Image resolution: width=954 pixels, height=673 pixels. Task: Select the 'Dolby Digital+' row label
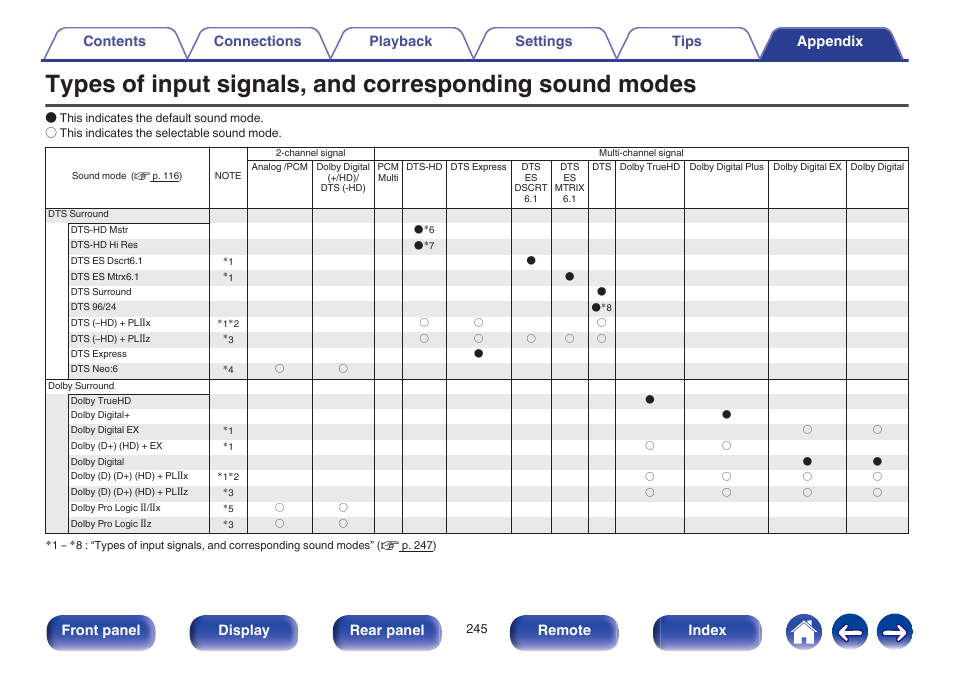(x=100, y=414)
